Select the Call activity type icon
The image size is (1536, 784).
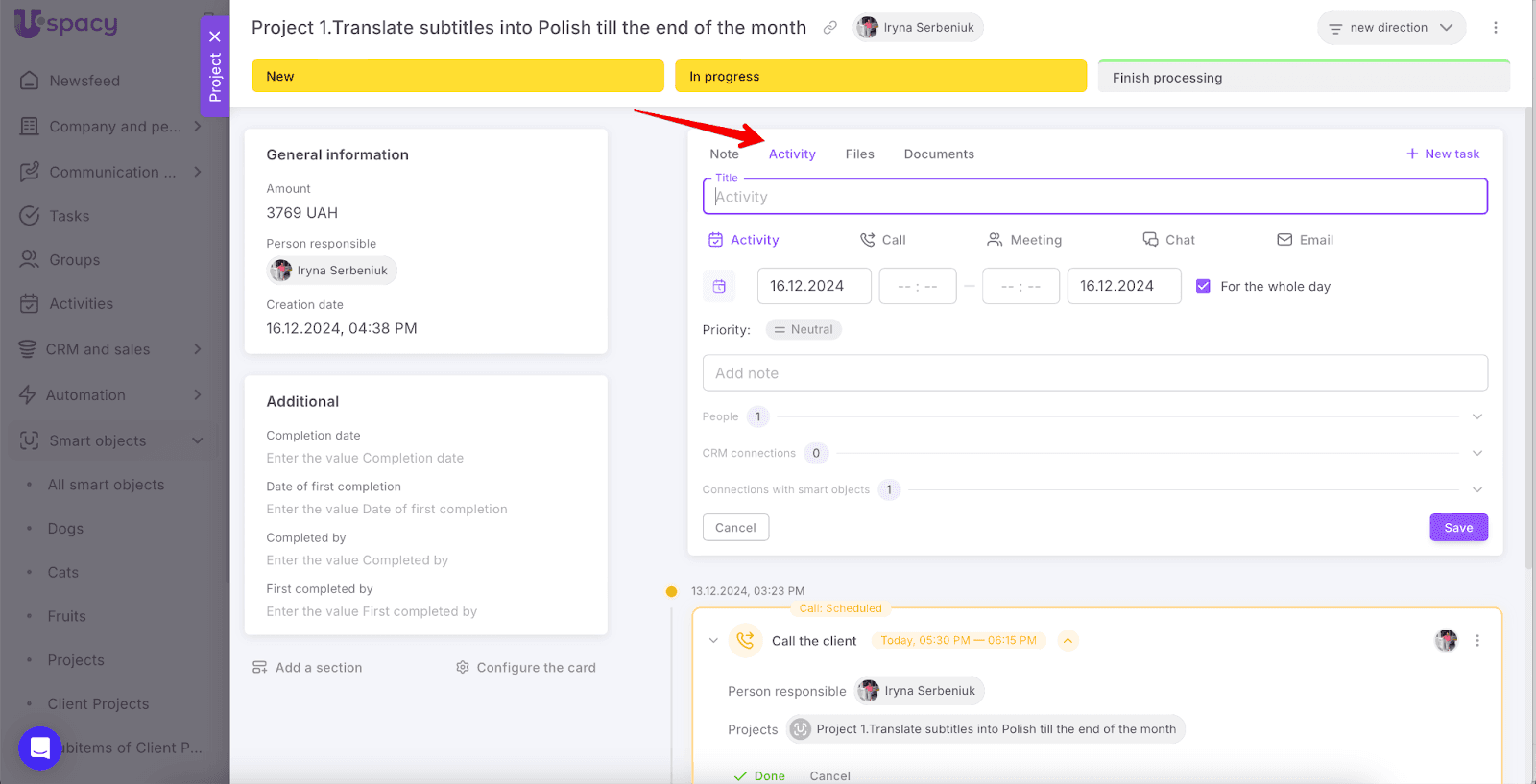click(868, 240)
